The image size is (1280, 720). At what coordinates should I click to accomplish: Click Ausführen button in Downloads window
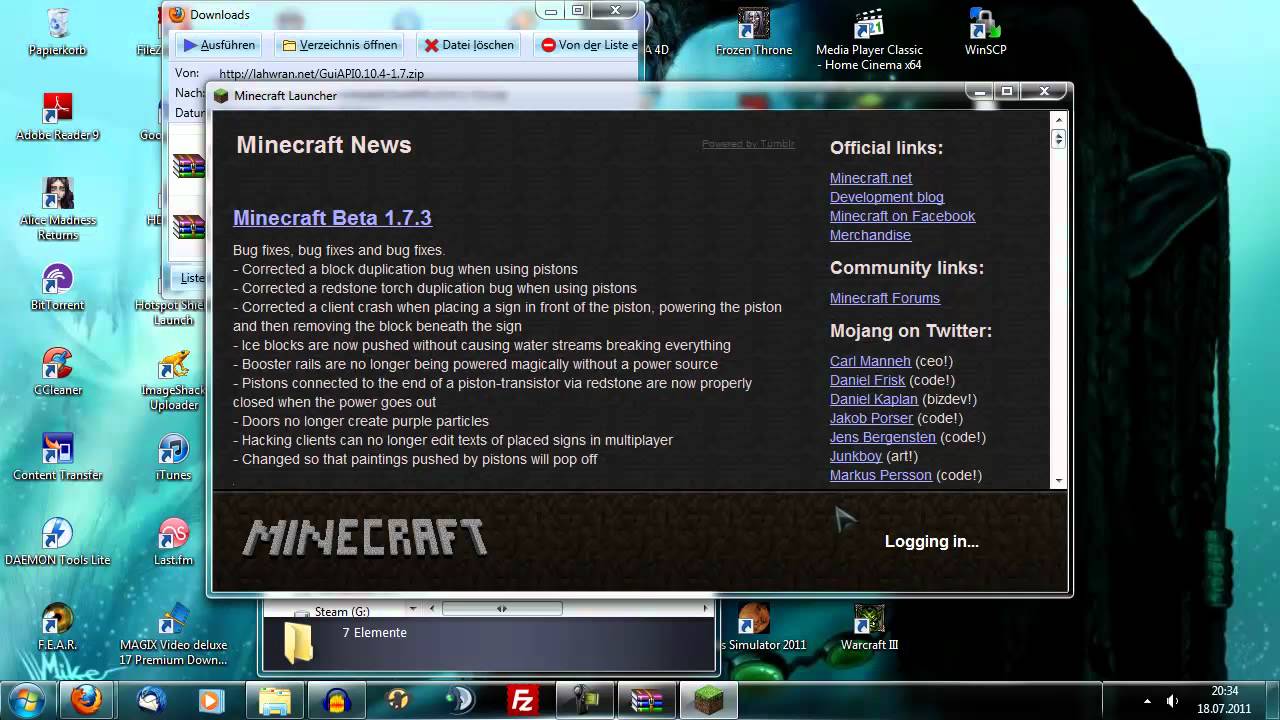click(x=218, y=45)
